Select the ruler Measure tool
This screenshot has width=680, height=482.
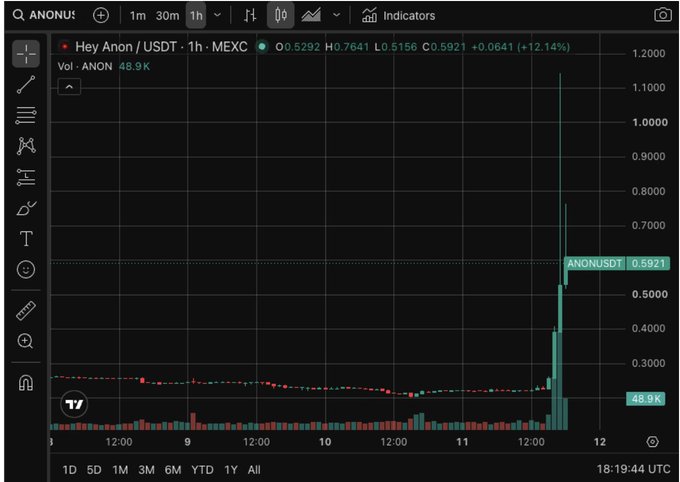26,310
